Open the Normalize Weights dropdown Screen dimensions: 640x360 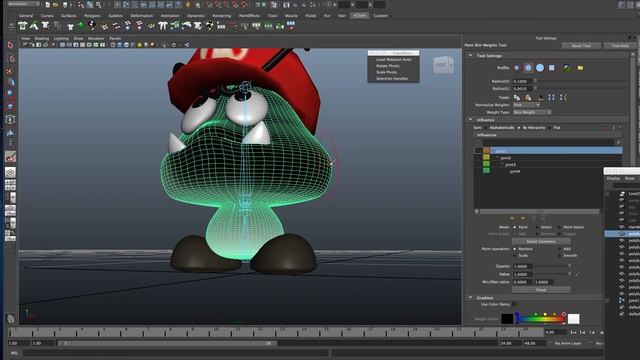(527, 105)
